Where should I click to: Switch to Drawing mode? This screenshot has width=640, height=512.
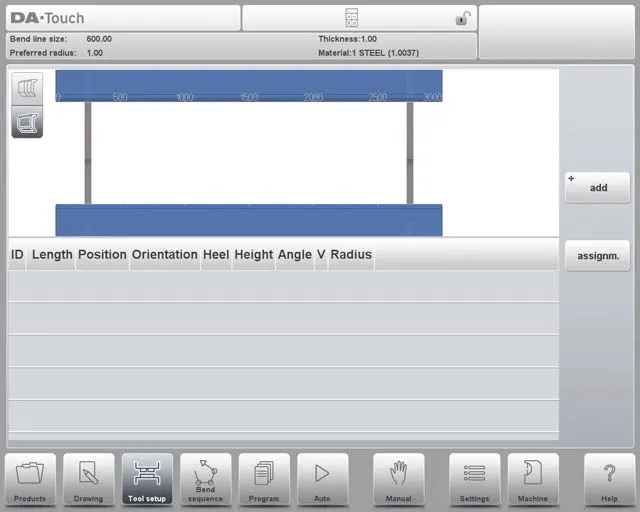pos(89,479)
